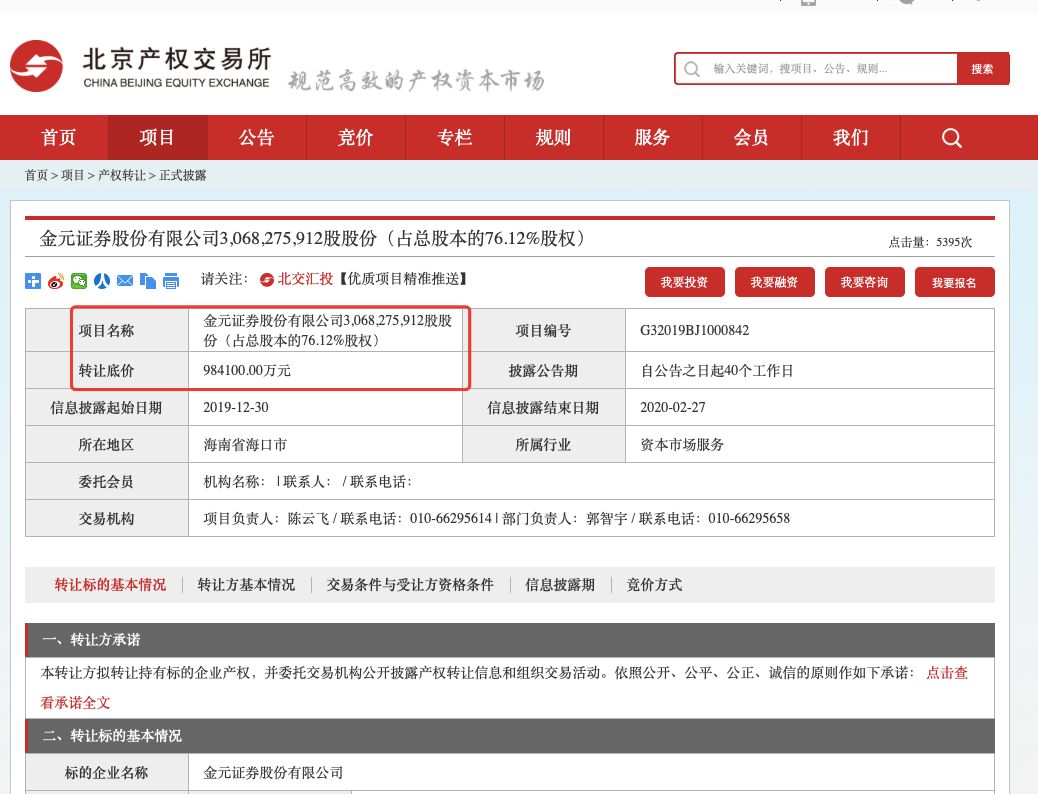Open 点击查看承诺全文 link
The image size is (1038, 794).
pos(946,673)
